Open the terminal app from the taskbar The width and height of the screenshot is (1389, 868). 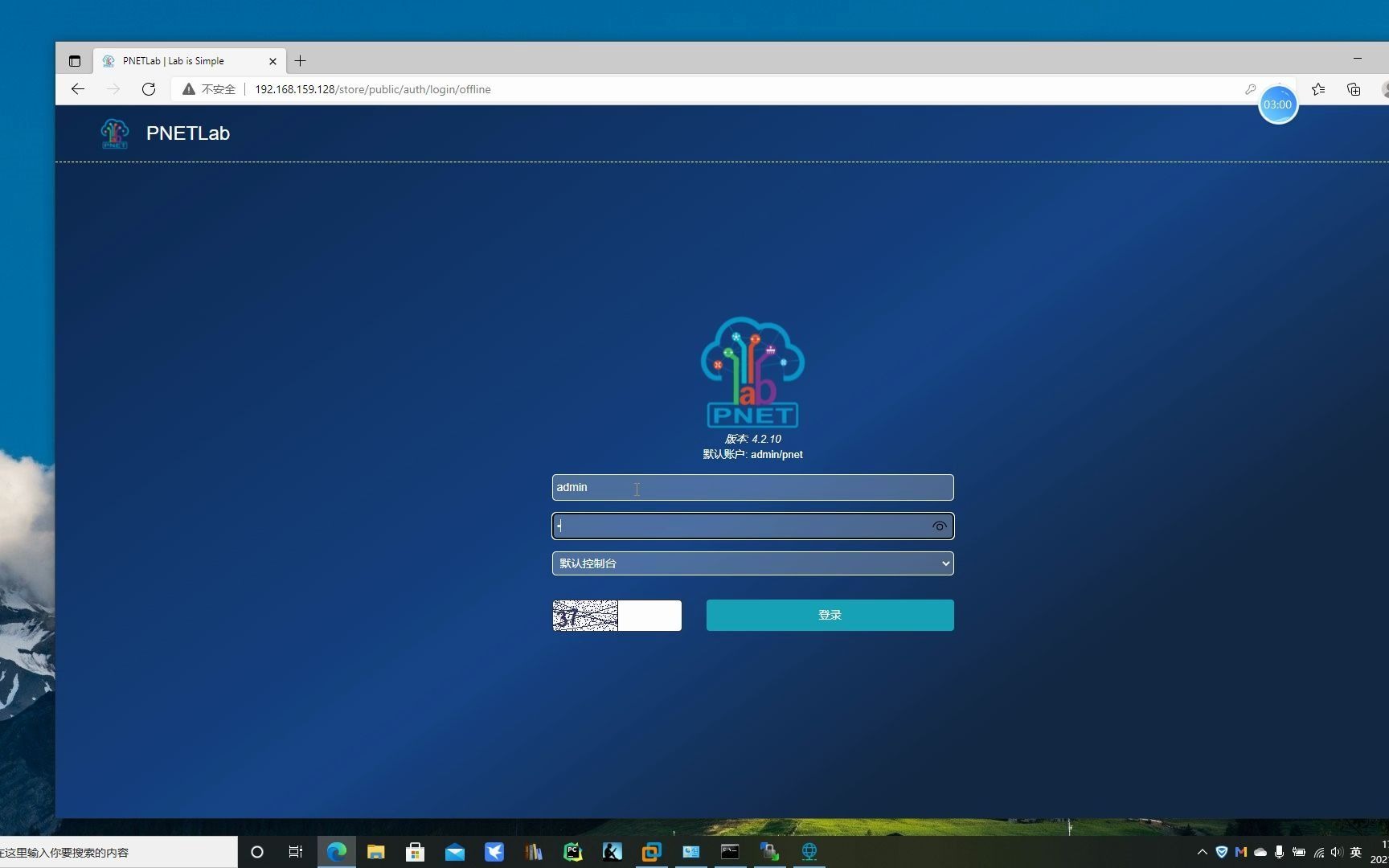(729, 851)
